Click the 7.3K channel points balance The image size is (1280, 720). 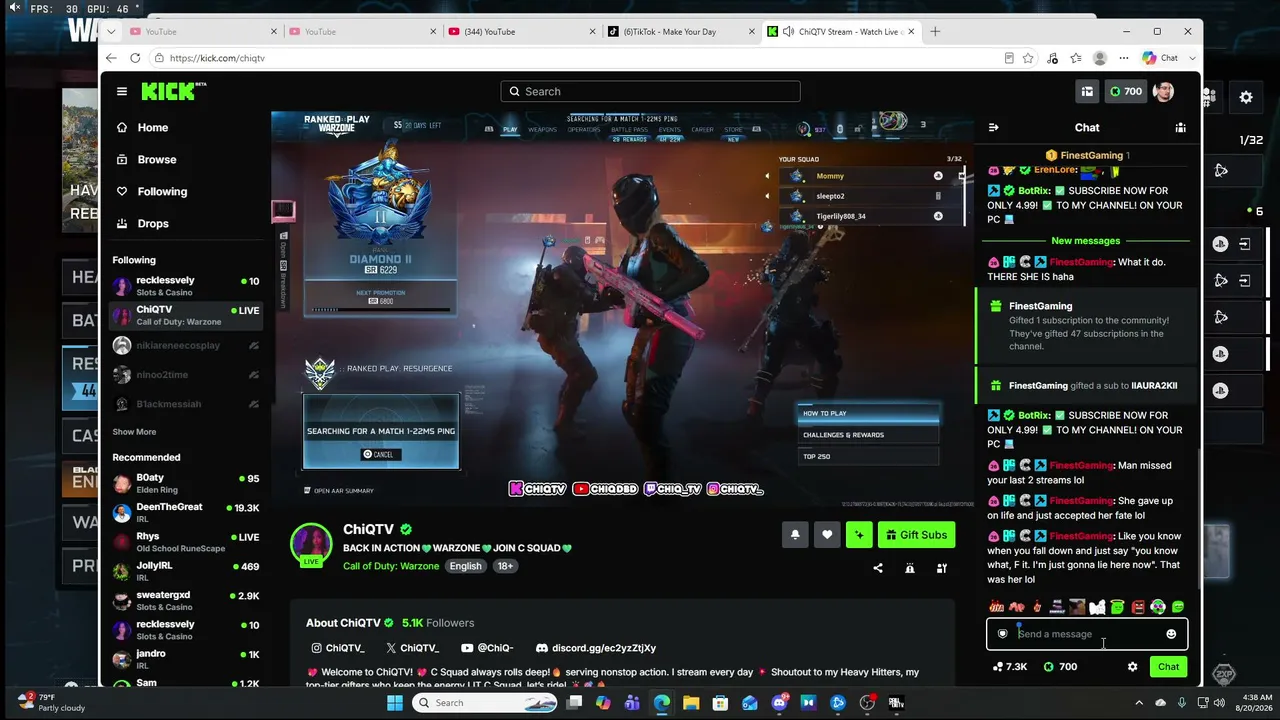(1009, 667)
